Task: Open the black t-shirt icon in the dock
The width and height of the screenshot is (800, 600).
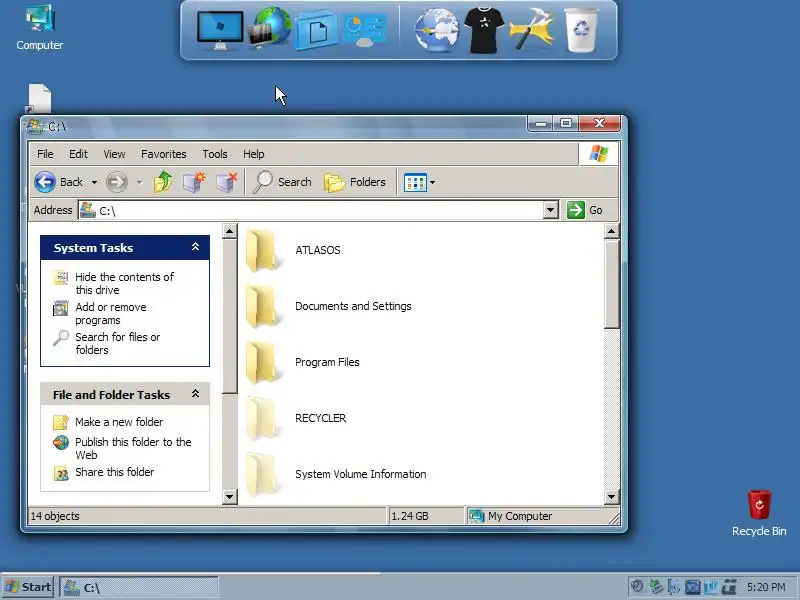Action: coord(484,30)
